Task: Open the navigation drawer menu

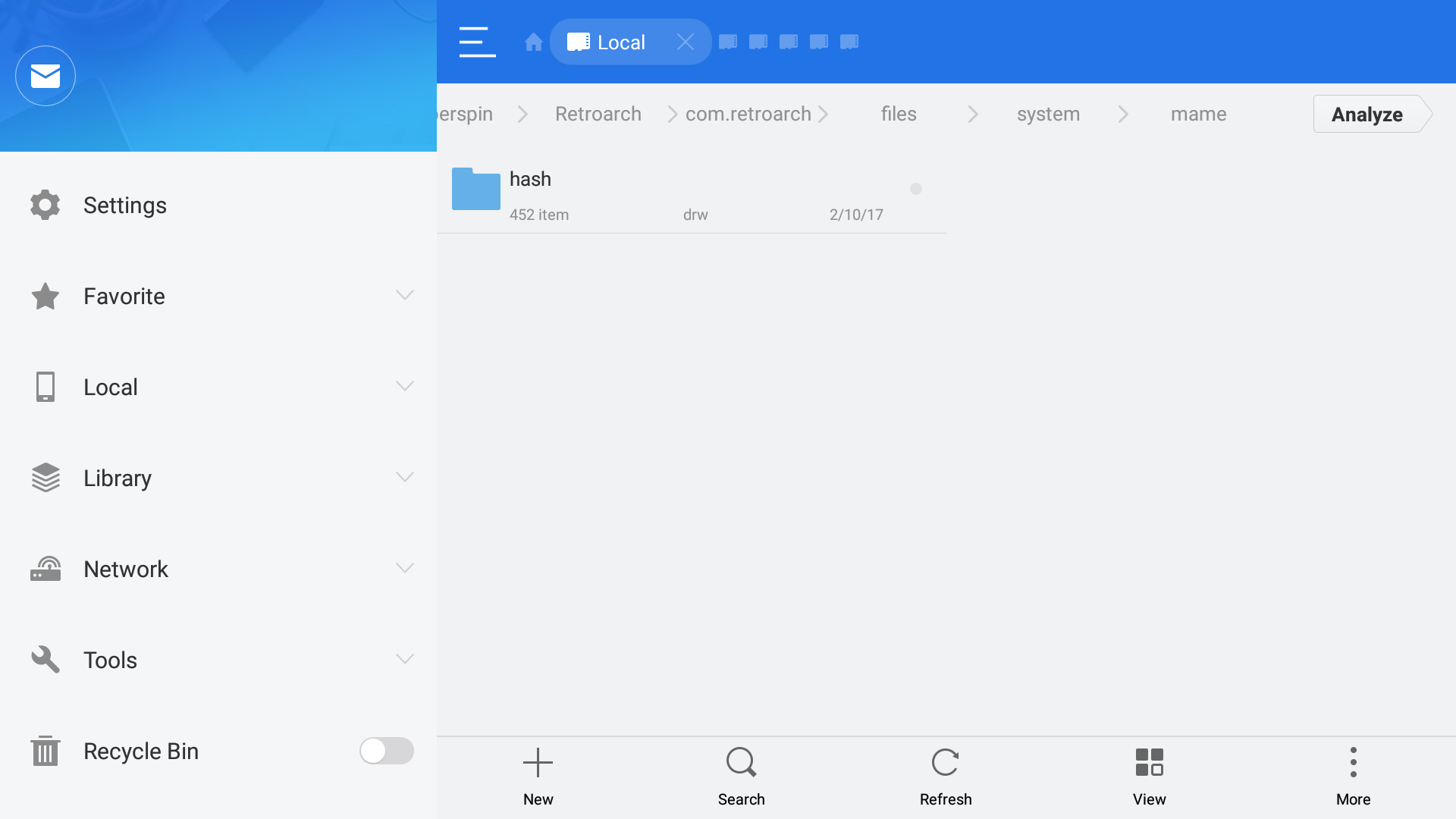Action: coord(476,42)
